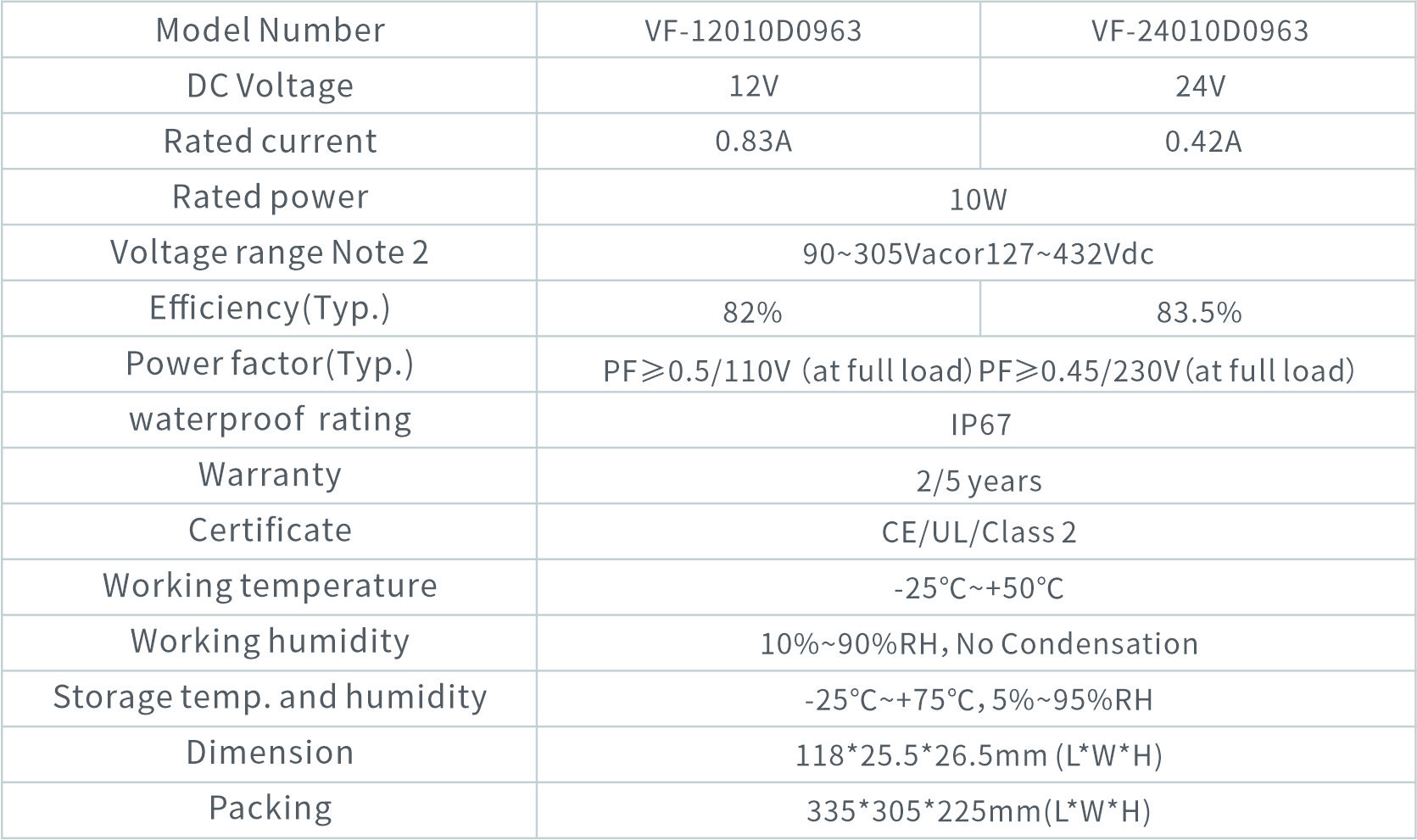Screen dimensions: 1417x840
Task: Click the Voltage range Note 2 label
Action: click(270, 253)
